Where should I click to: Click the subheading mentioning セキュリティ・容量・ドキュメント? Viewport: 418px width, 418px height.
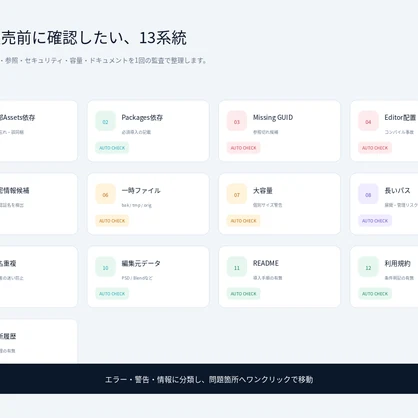(104, 61)
